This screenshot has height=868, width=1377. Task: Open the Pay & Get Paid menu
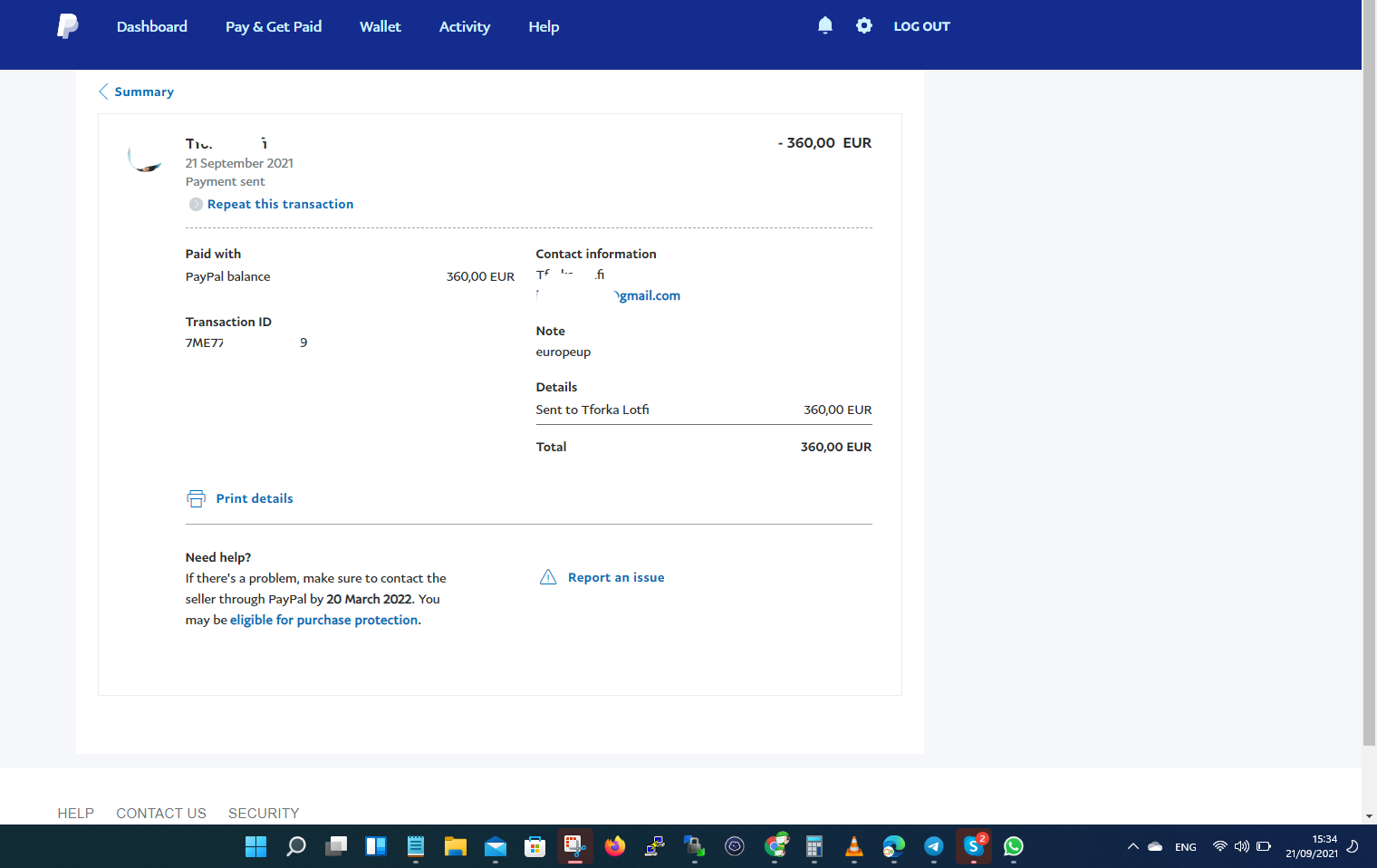coord(274,26)
